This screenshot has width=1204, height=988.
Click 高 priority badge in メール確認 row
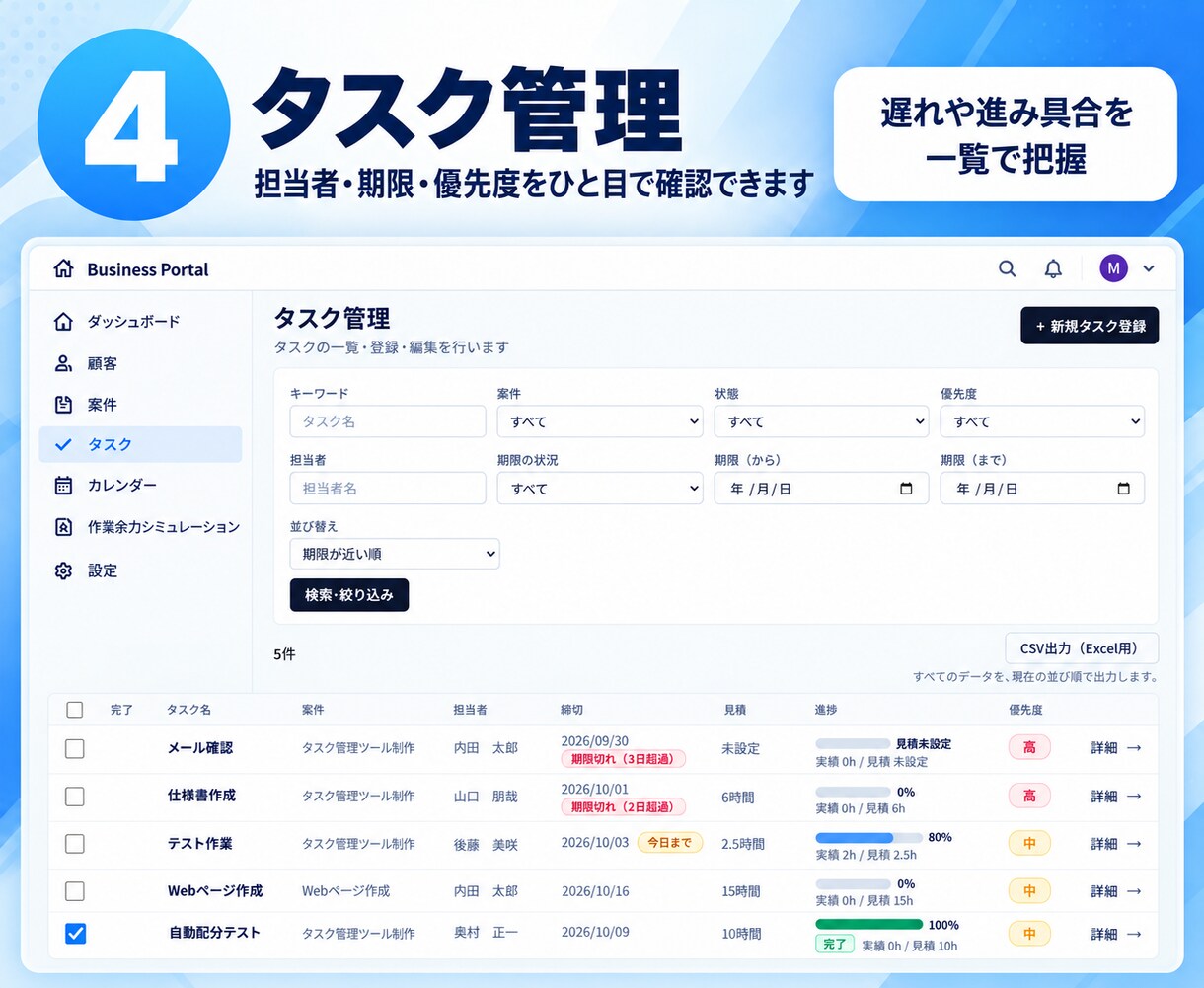click(x=1029, y=748)
